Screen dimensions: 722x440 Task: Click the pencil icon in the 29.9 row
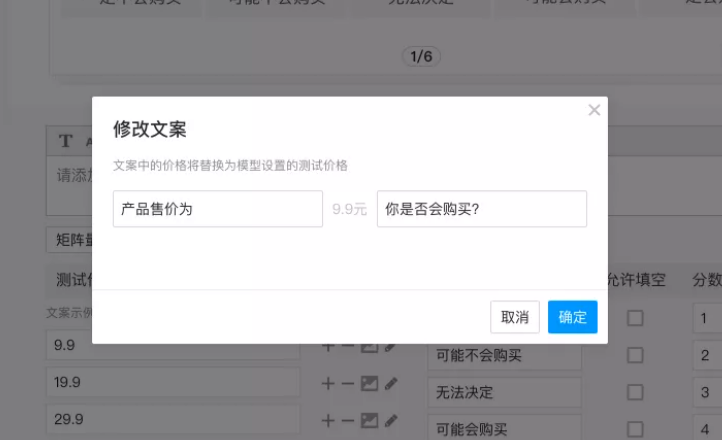(x=390, y=419)
